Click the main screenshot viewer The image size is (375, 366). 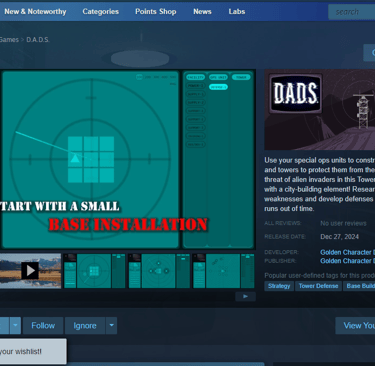[128, 159]
